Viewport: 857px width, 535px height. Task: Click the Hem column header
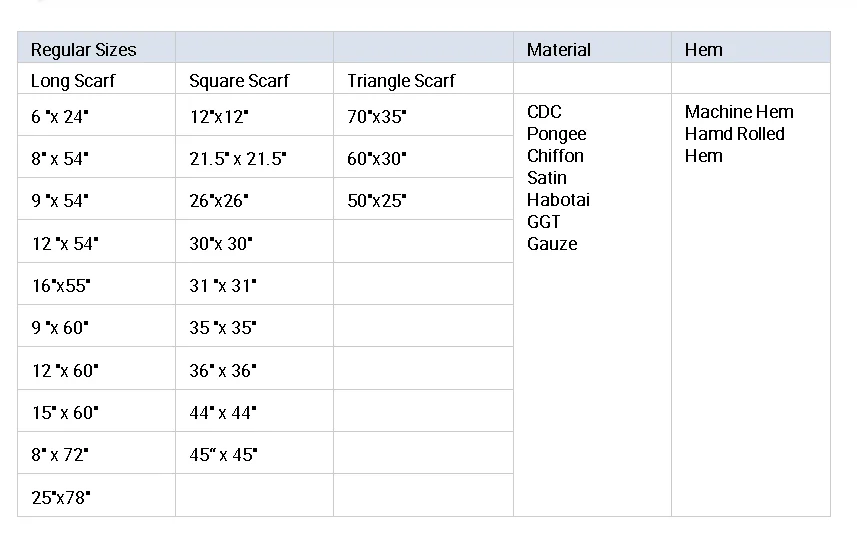(703, 50)
